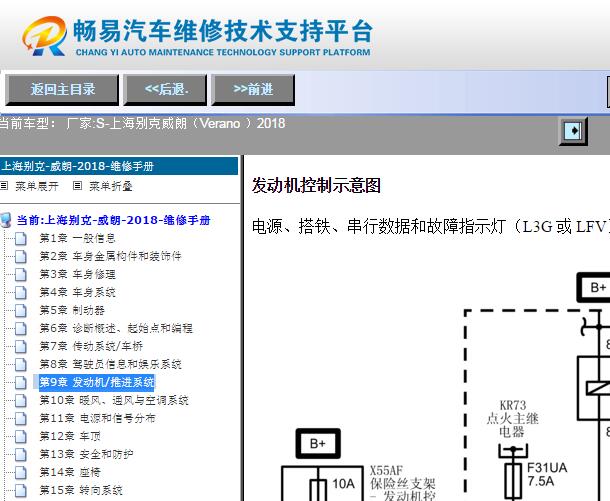Open 第5章 制动器

pyautogui.click(x=72, y=310)
